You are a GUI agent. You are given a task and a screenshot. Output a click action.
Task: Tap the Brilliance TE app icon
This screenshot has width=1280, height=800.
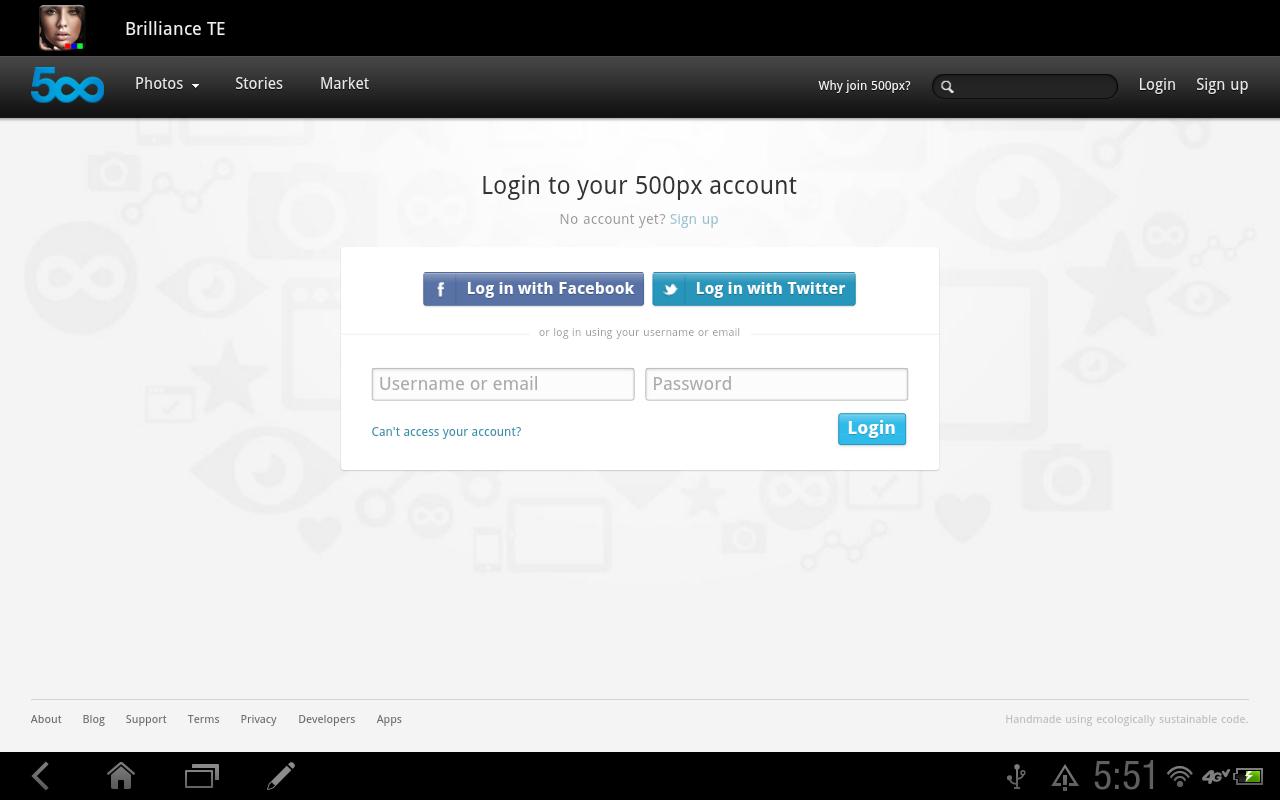pos(61,28)
